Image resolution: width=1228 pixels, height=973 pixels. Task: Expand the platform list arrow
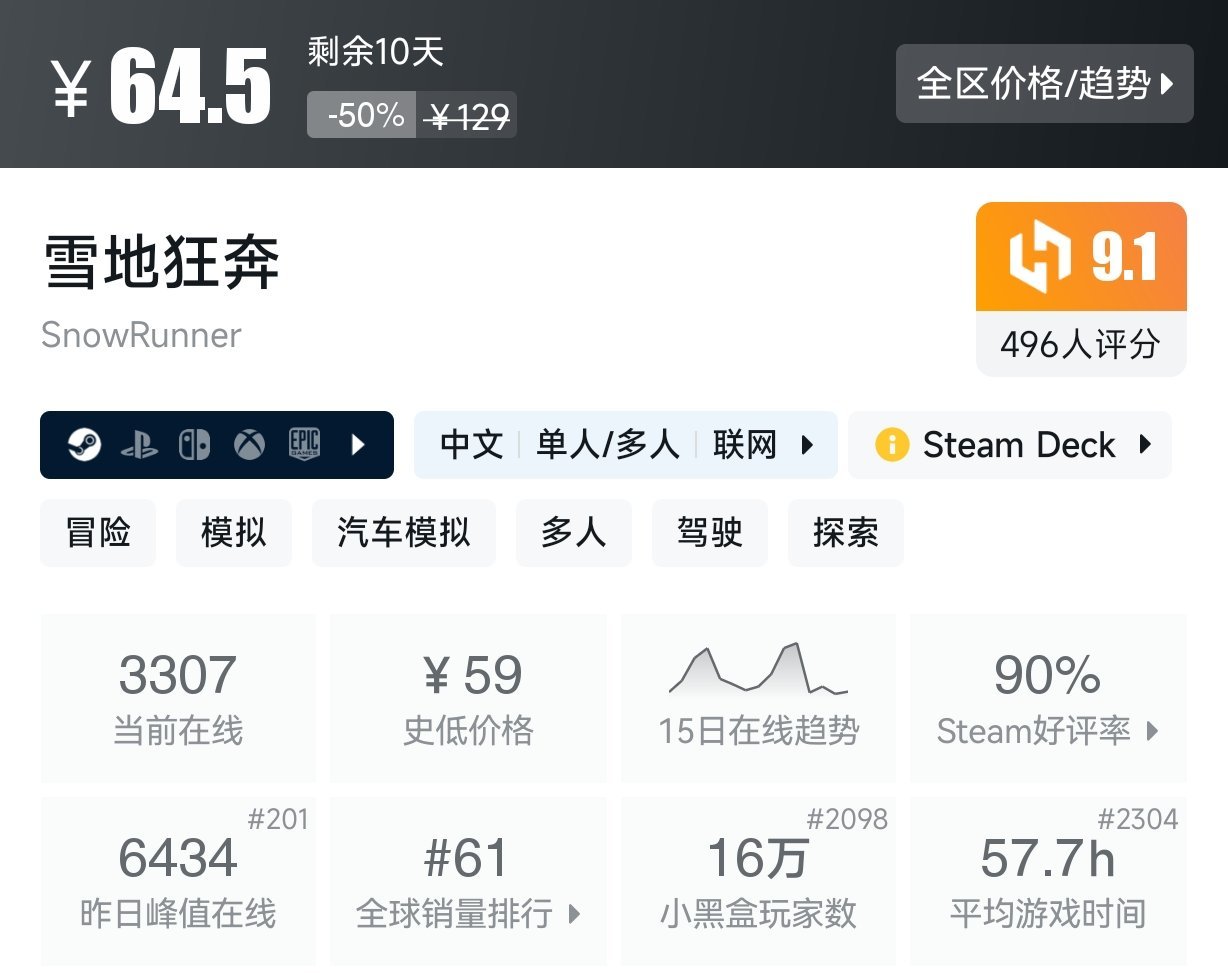pos(359,445)
